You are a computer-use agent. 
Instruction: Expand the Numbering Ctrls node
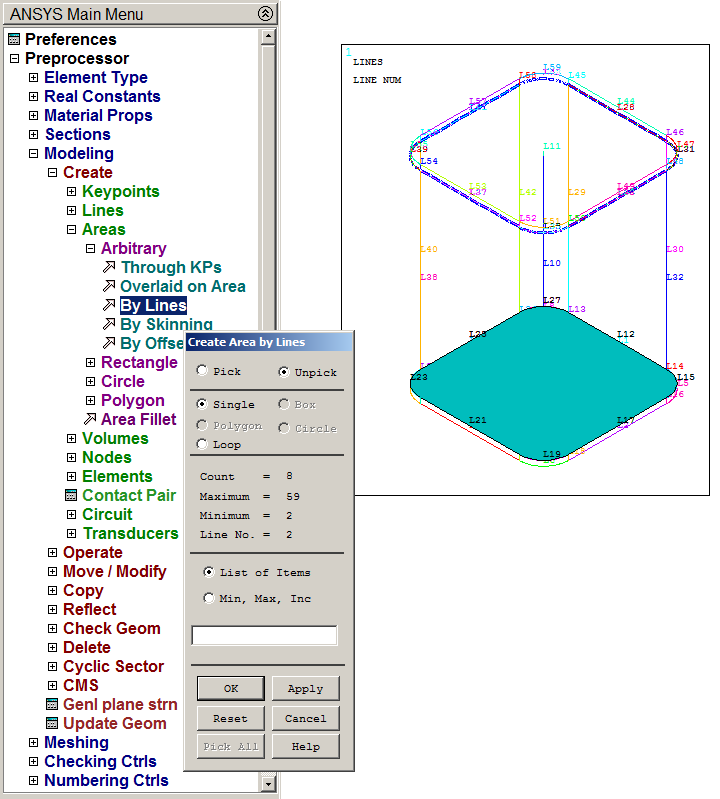tap(34, 780)
